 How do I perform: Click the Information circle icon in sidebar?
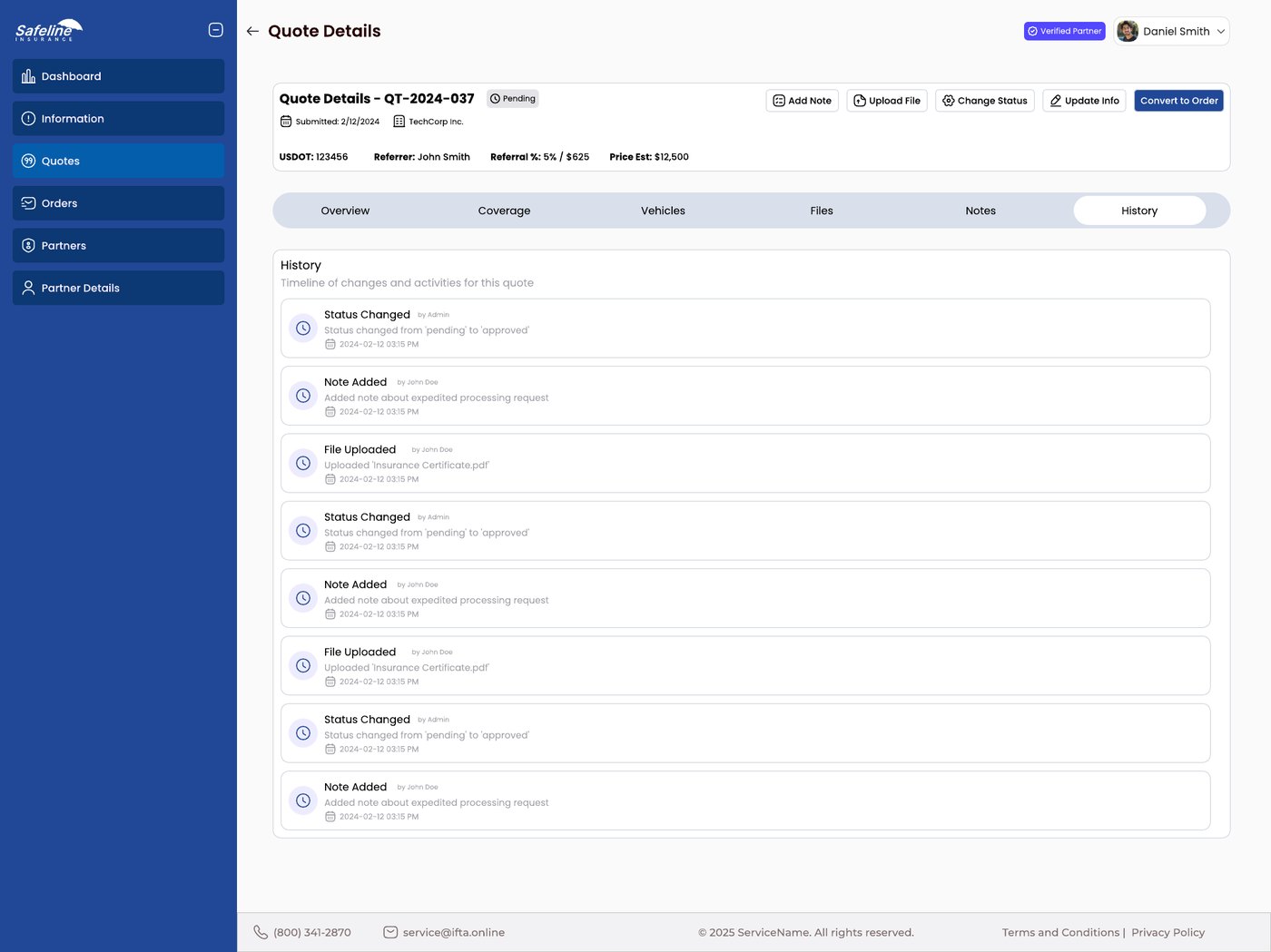coord(28,119)
